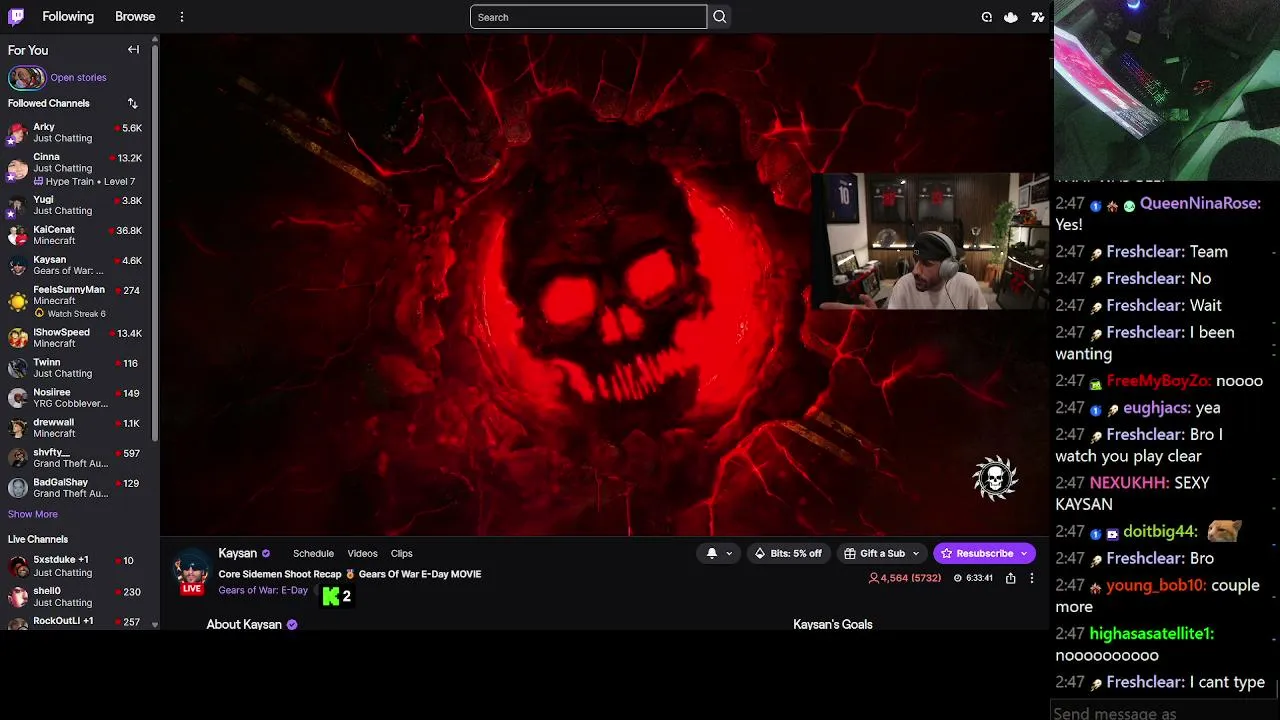Click the 6:33:41 stream uptime
Screen dimensions: 1280x720
tap(973, 578)
